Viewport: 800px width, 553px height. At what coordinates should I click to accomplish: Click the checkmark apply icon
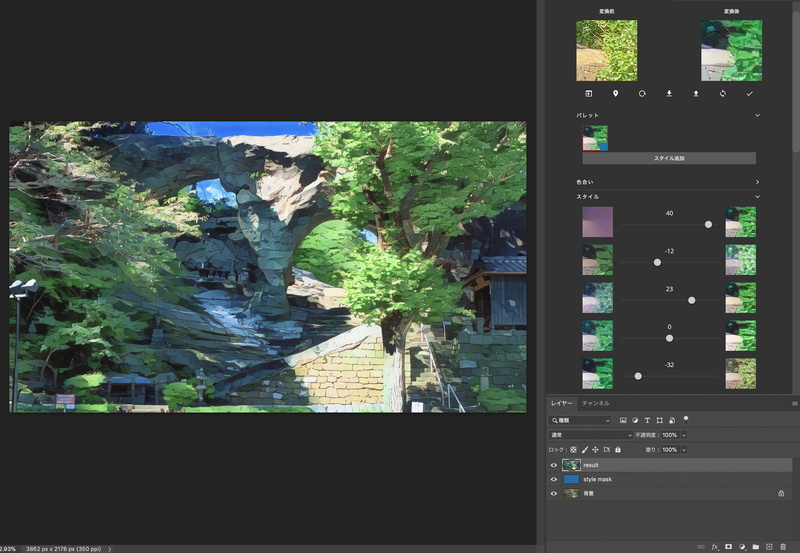pos(749,93)
